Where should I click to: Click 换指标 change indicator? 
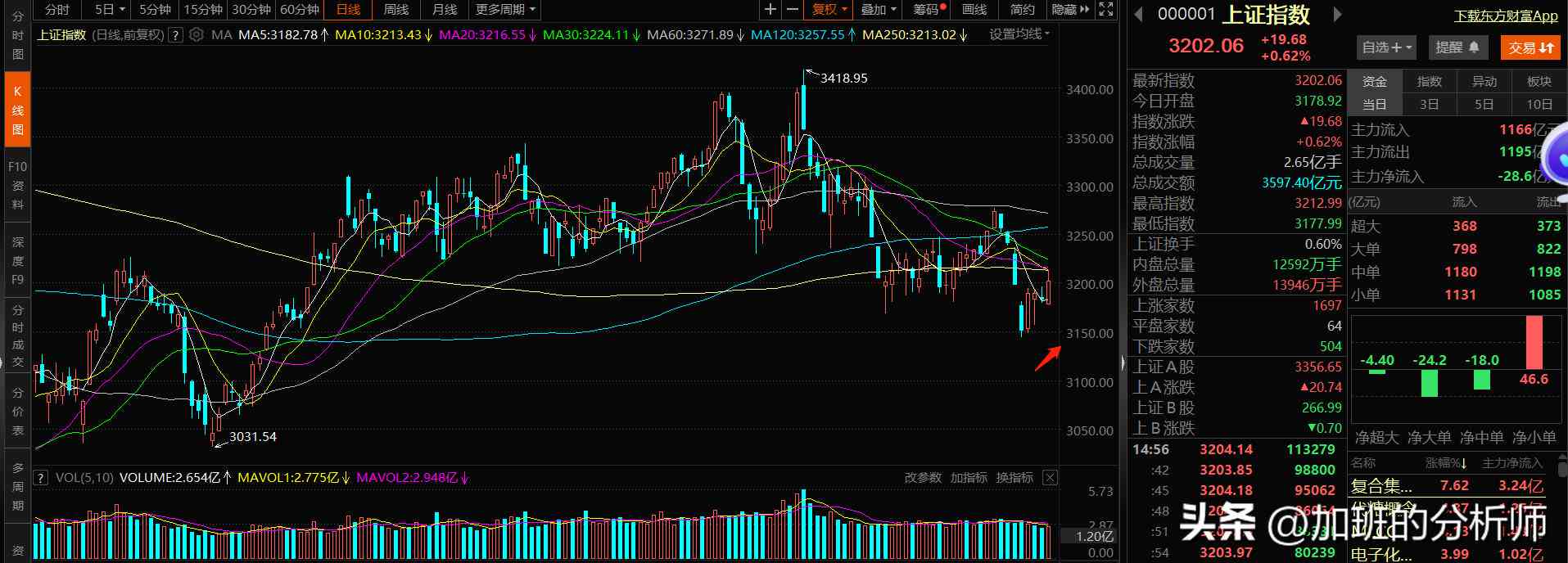coord(1014,477)
